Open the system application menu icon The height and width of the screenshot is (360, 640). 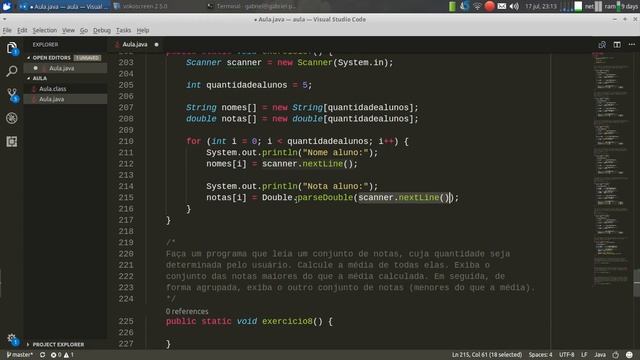tap(7, 6)
